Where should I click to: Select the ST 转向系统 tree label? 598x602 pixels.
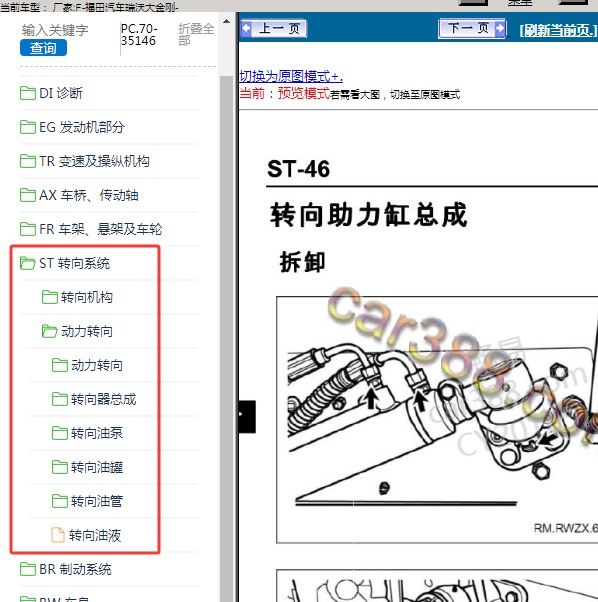pyautogui.click(x=74, y=263)
